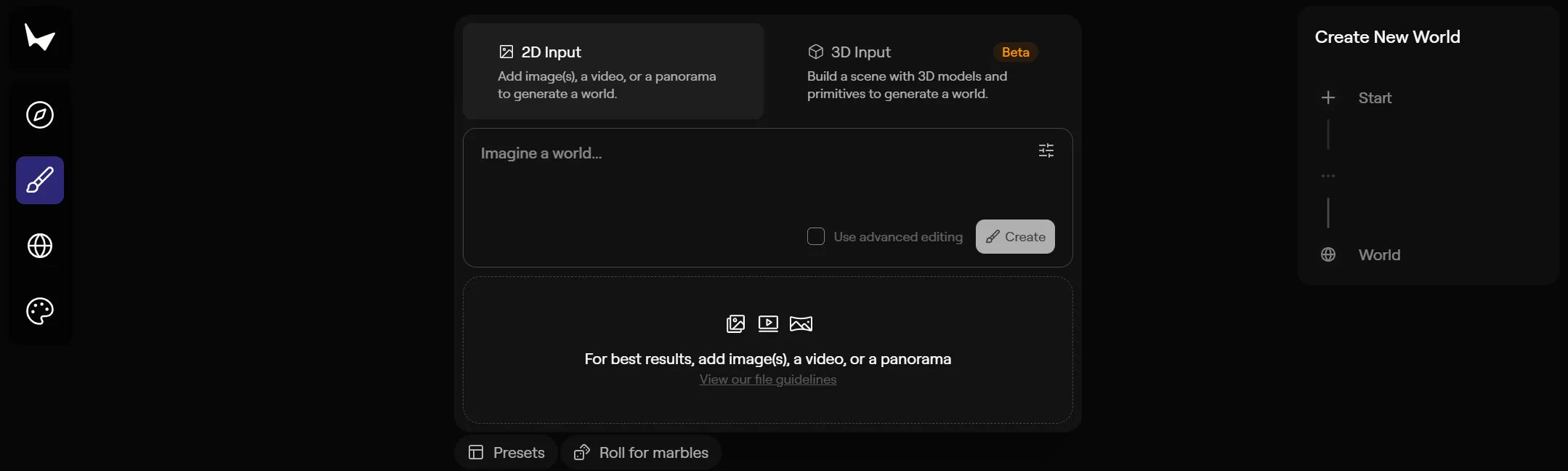Switch to the 3D Input tab
Image resolution: width=1568 pixels, height=471 pixels.
coord(921,71)
